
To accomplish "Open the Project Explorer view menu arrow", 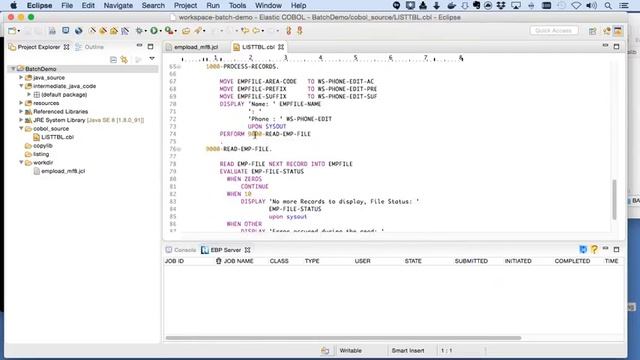I will pyautogui.click(x=152, y=59).
